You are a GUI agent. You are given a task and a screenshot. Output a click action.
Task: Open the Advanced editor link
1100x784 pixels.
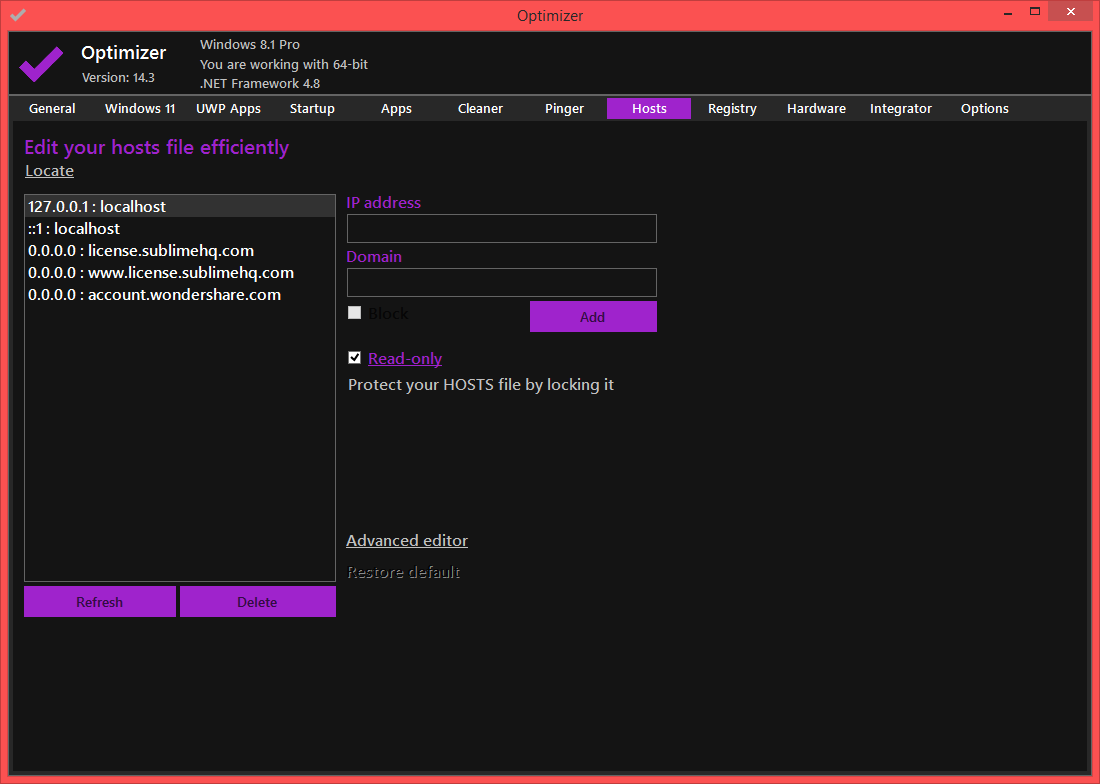coord(407,541)
